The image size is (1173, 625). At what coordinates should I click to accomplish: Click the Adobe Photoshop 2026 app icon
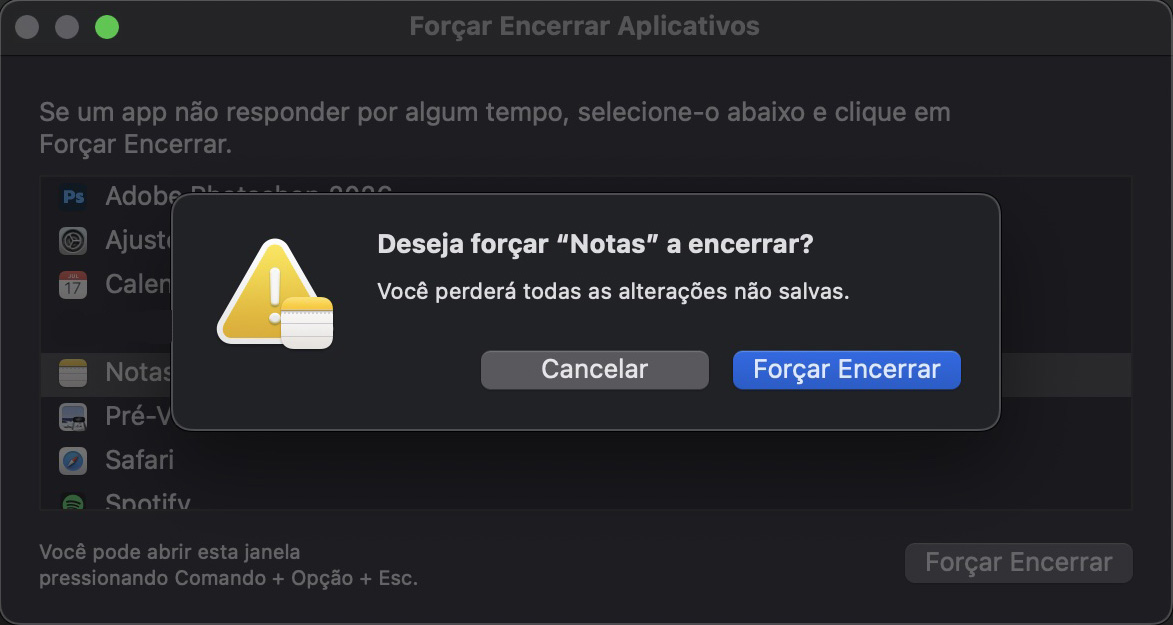point(73,196)
